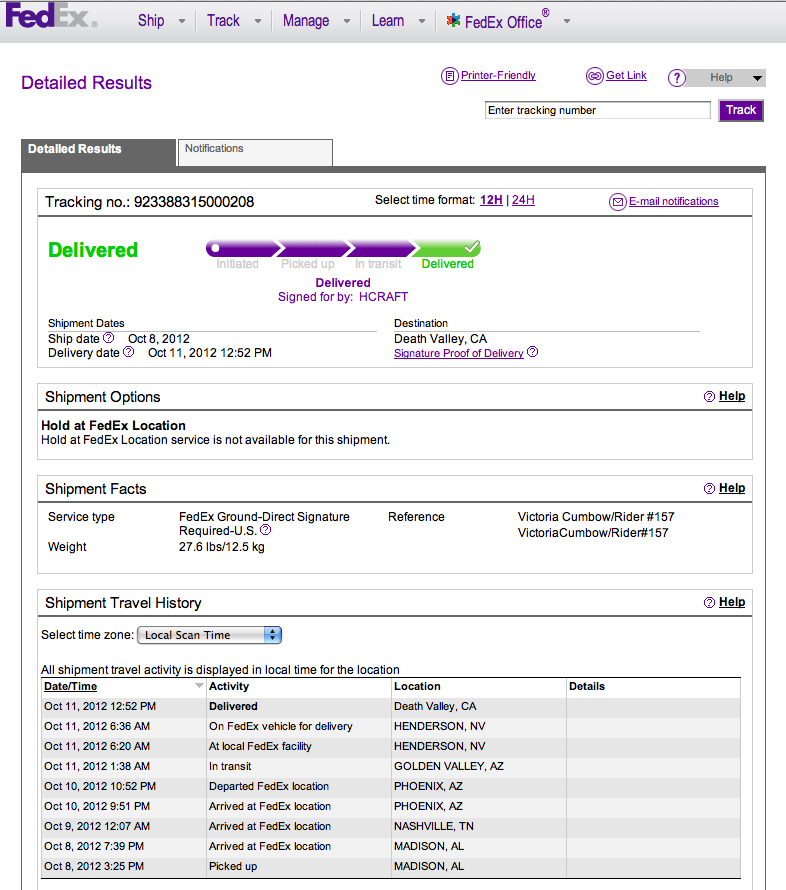Click the E-mail notifications envelope icon
The height and width of the screenshot is (890, 786).
click(x=618, y=202)
